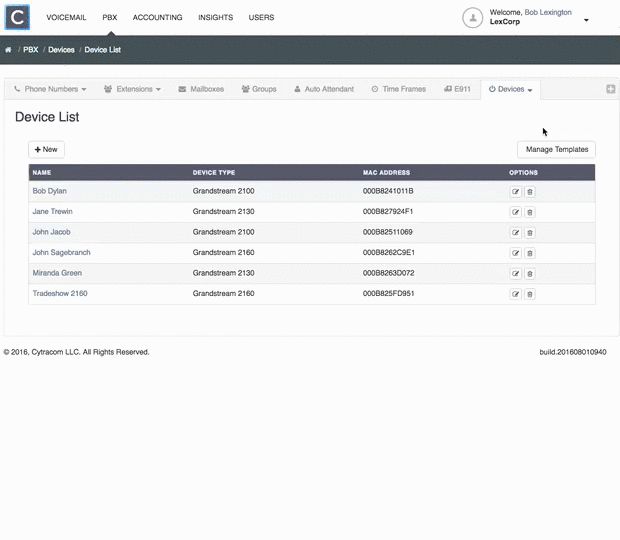The image size is (620, 540).
Task: Delete the Miranda Green device
Action: (x=530, y=274)
